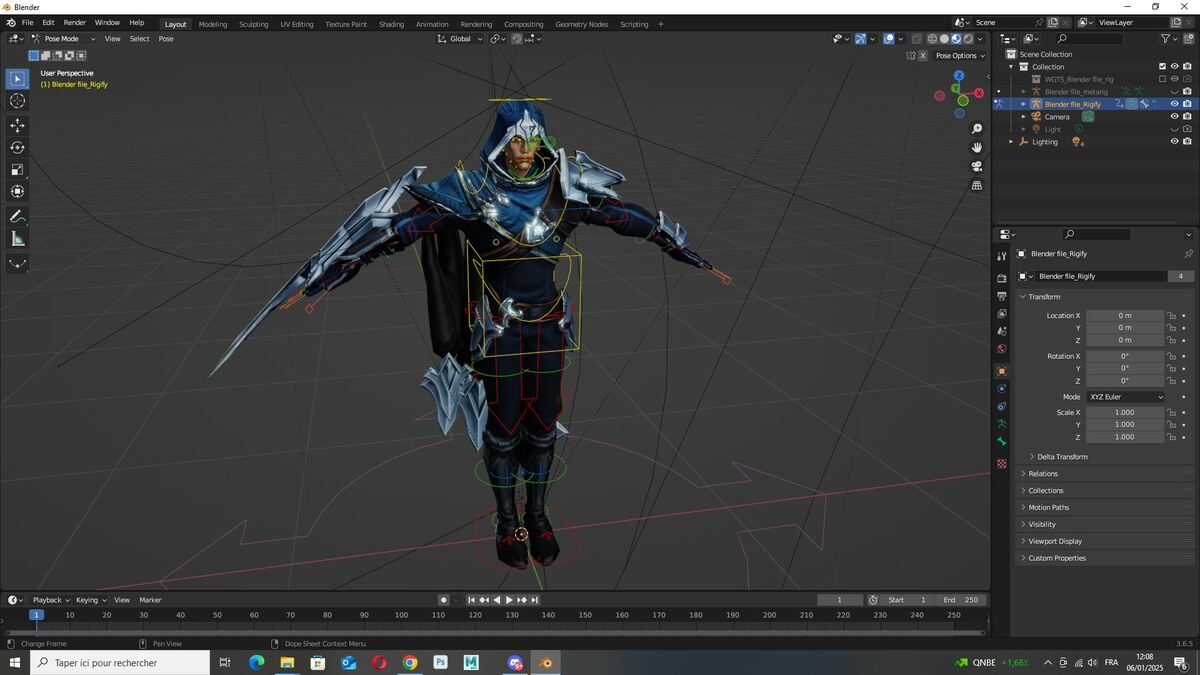Expand the Lighting collection in outliner
1200x675 pixels.
[x=1011, y=142]
